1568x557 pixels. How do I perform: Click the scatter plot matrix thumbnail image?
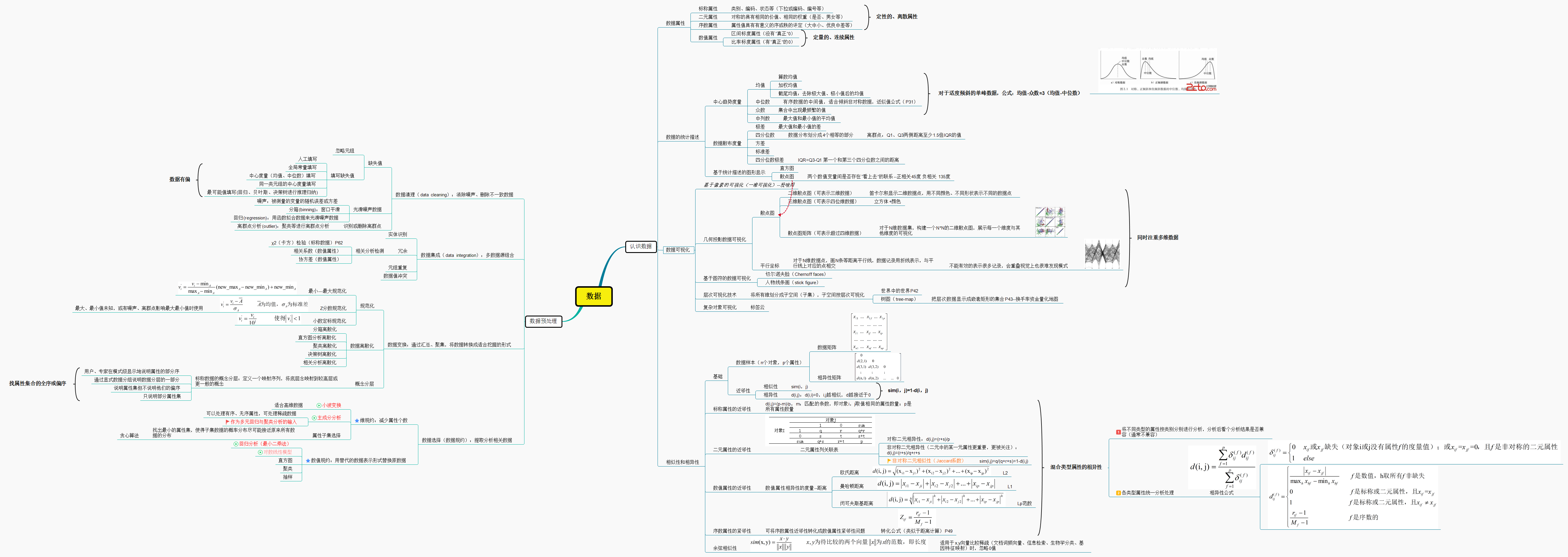click(x=1050, y=222)
